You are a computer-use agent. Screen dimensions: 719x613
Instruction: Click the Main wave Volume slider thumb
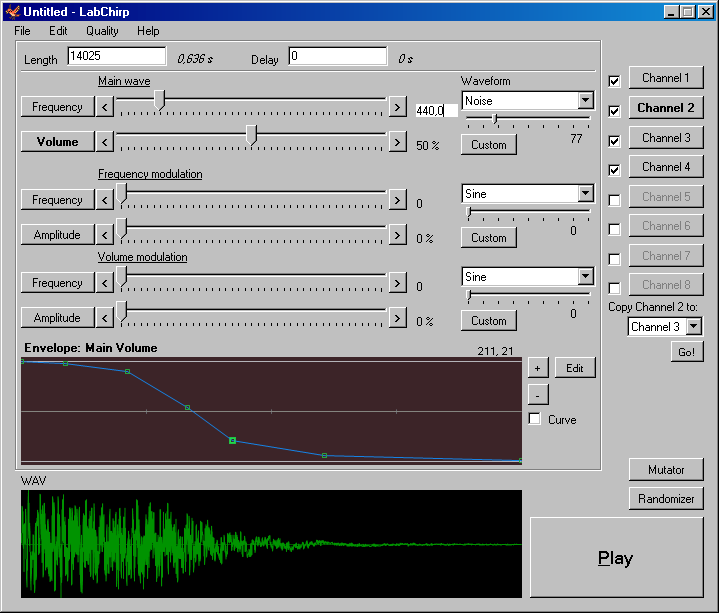251,135
